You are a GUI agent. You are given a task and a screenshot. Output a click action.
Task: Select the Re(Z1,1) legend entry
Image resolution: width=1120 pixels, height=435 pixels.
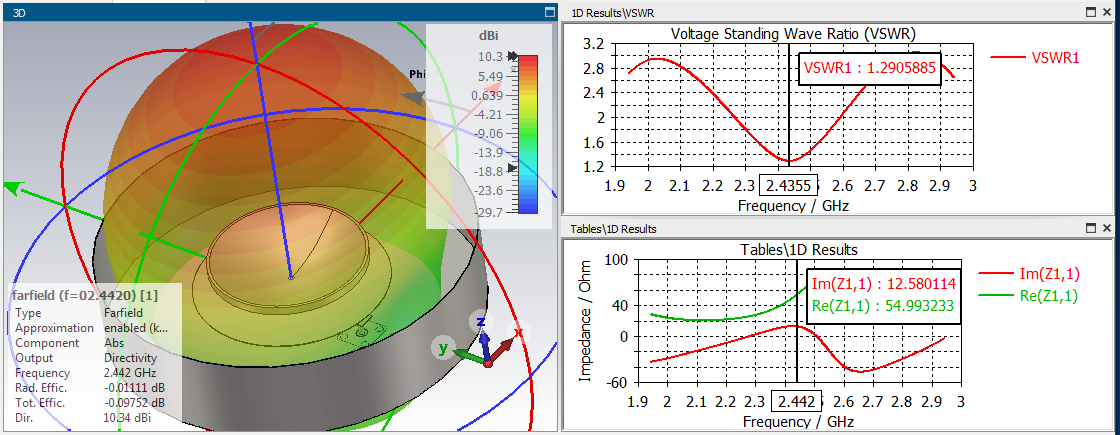click(1030, 295)
